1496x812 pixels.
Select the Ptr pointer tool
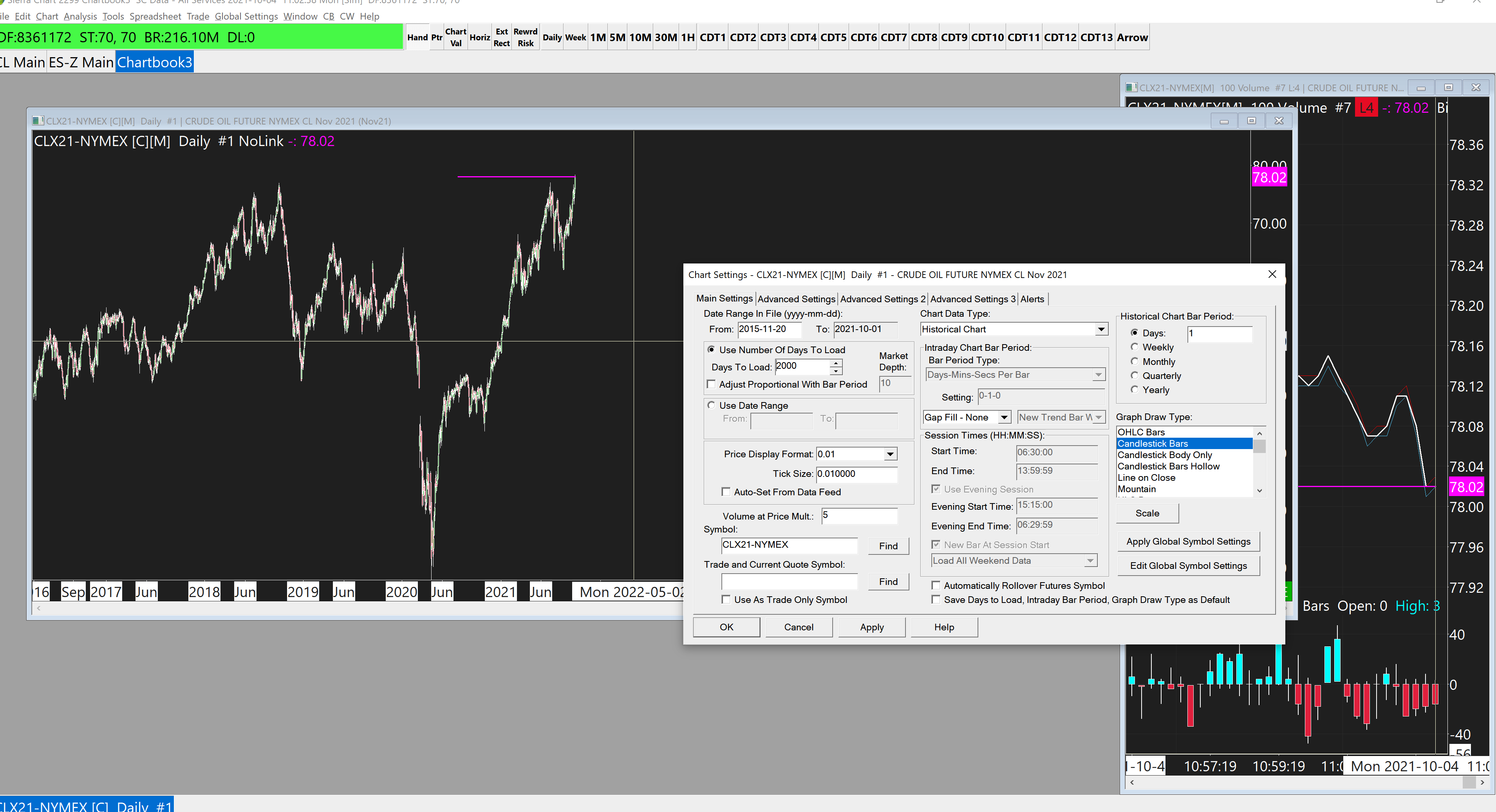click(x=437, y=37)
